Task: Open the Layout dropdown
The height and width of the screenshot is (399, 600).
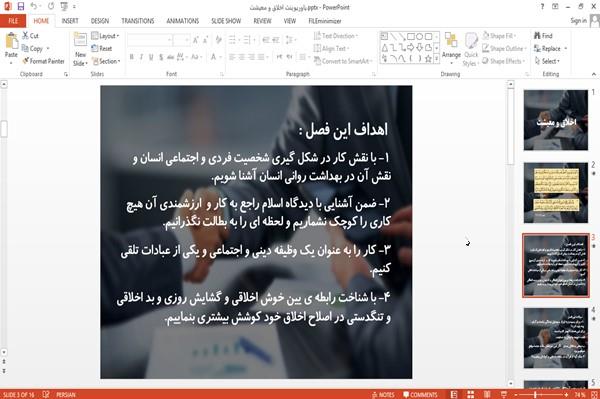Action: pos(105,36)
